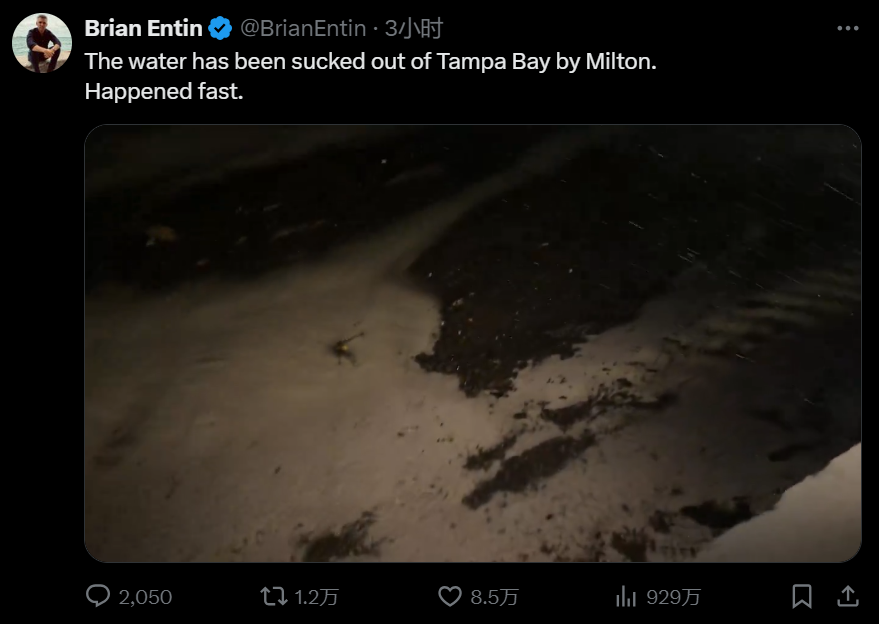Open the share tweet menu
Image resolution: width=879 pixels, height=624 pixels.
[847, 596]
